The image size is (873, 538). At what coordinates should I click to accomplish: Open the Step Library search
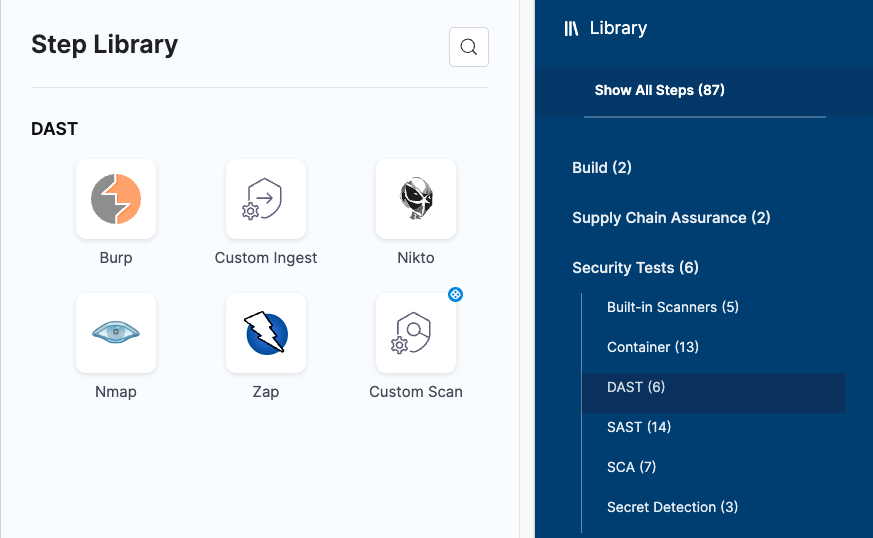tap(469, 47)
